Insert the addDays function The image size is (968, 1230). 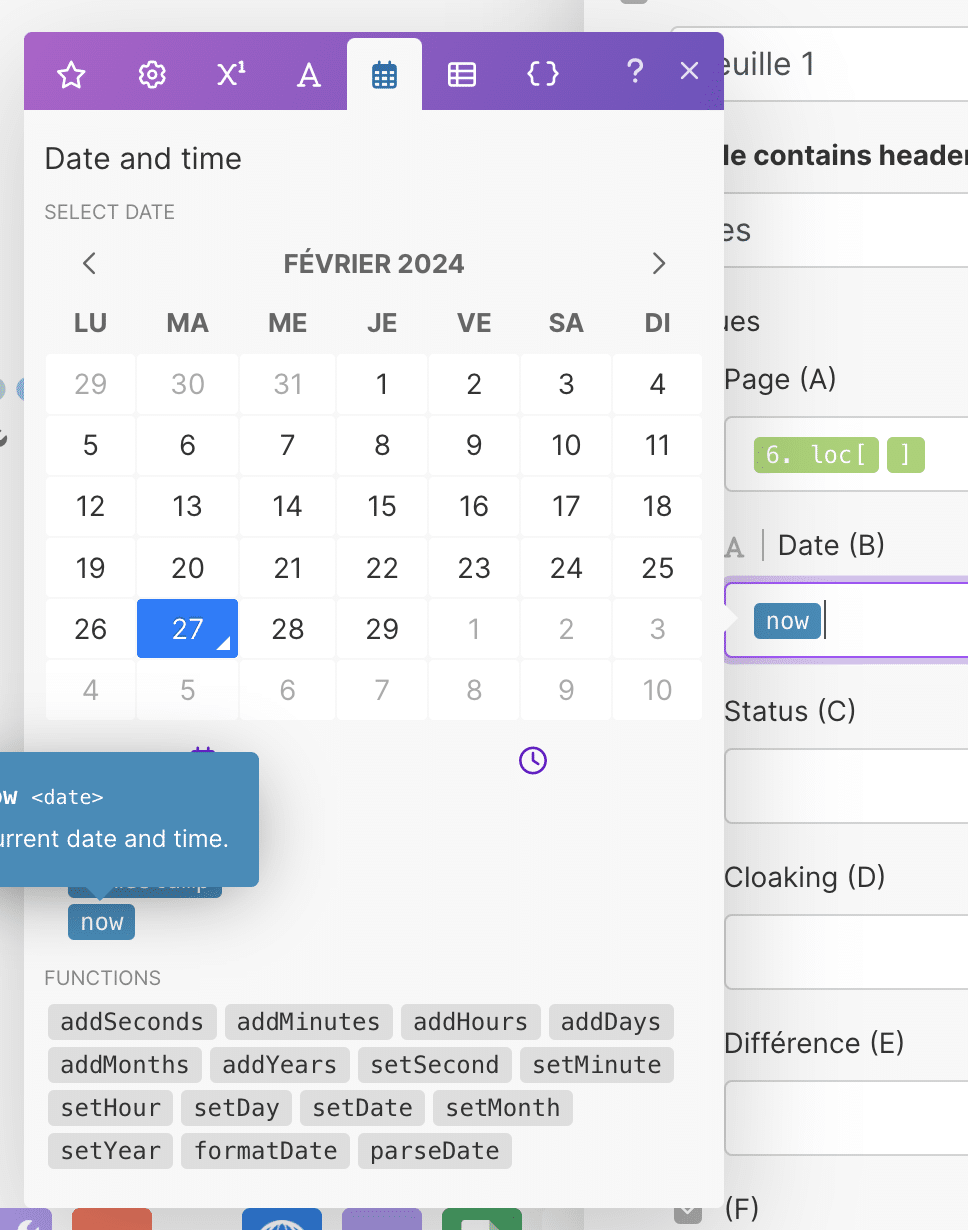pos(611,1022)
